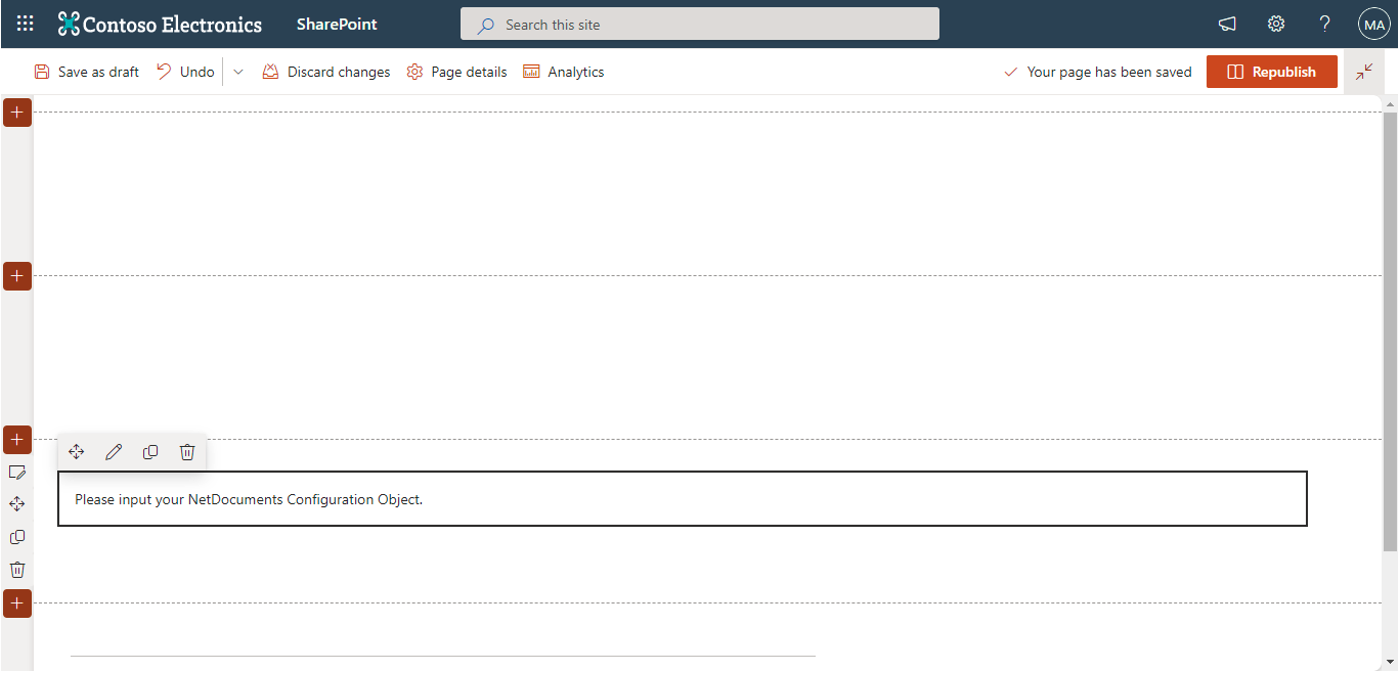Open the help question mark
This screenshot has height=673, width=1398.
[x=1325, y=24]
